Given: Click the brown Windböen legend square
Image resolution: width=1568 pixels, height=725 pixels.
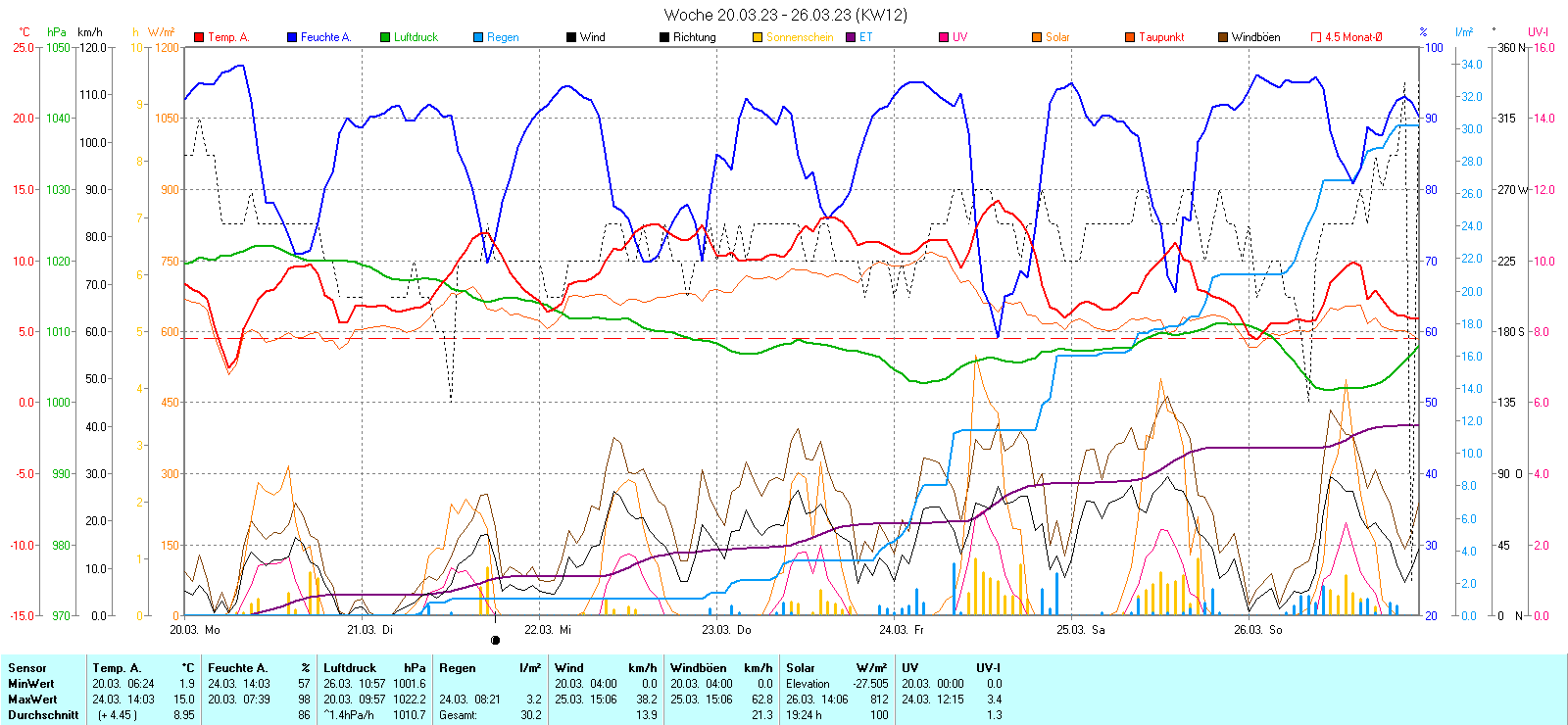Looking at the screenshot, I should pyautogui.click(x=1223, y=37).
